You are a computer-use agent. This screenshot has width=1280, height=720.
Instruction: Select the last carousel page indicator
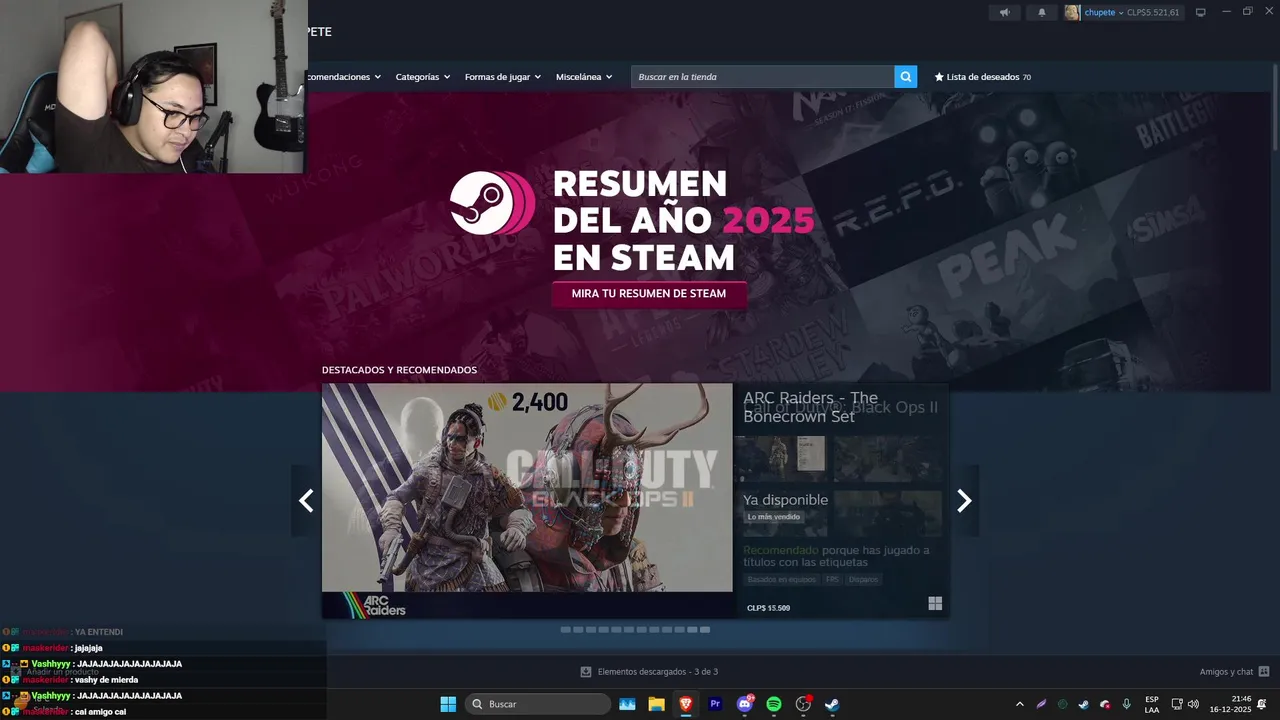pos(705,630)
